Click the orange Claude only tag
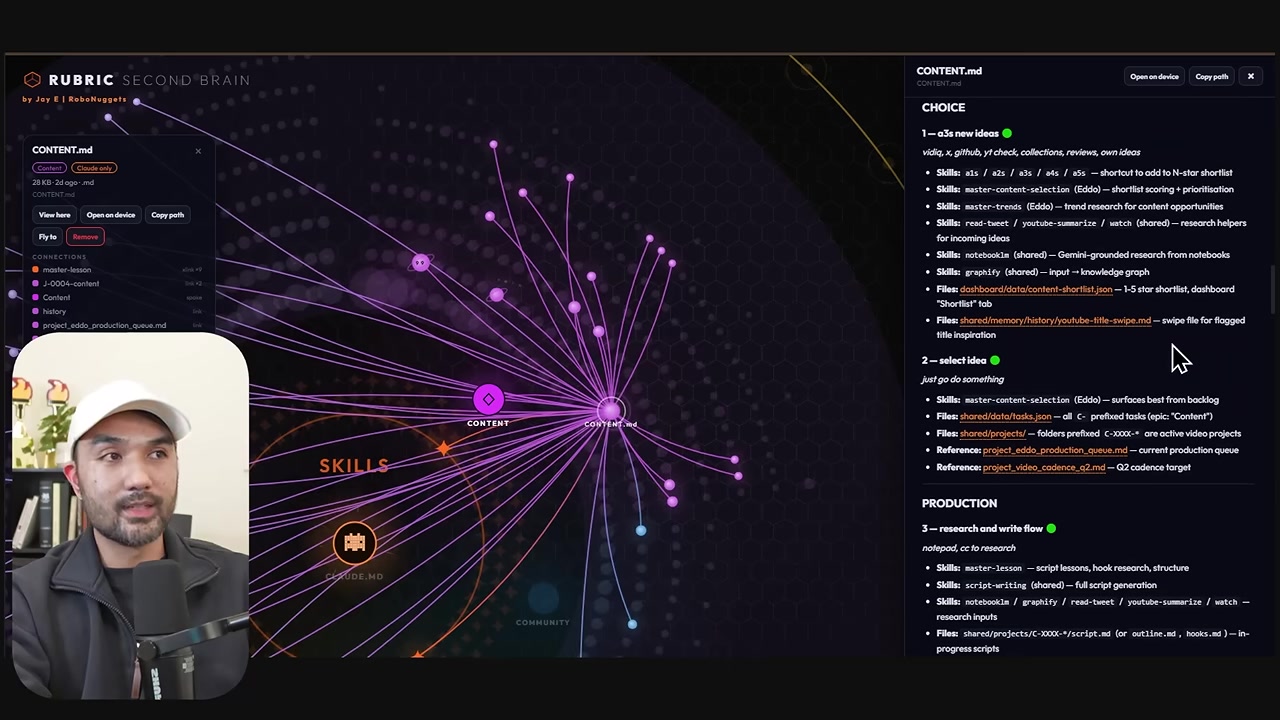Screen dimensions: 1280x720 pos(94,168)
